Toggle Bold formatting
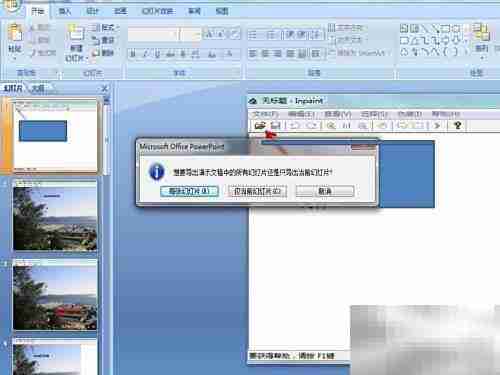This screenshot has height=375, width=500. pyautogui.click(x=133, y=54)
